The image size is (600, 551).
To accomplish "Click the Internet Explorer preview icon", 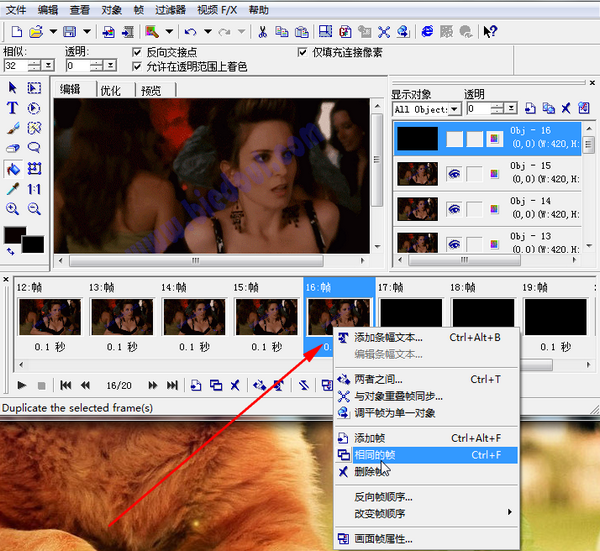I will [427, 32].
